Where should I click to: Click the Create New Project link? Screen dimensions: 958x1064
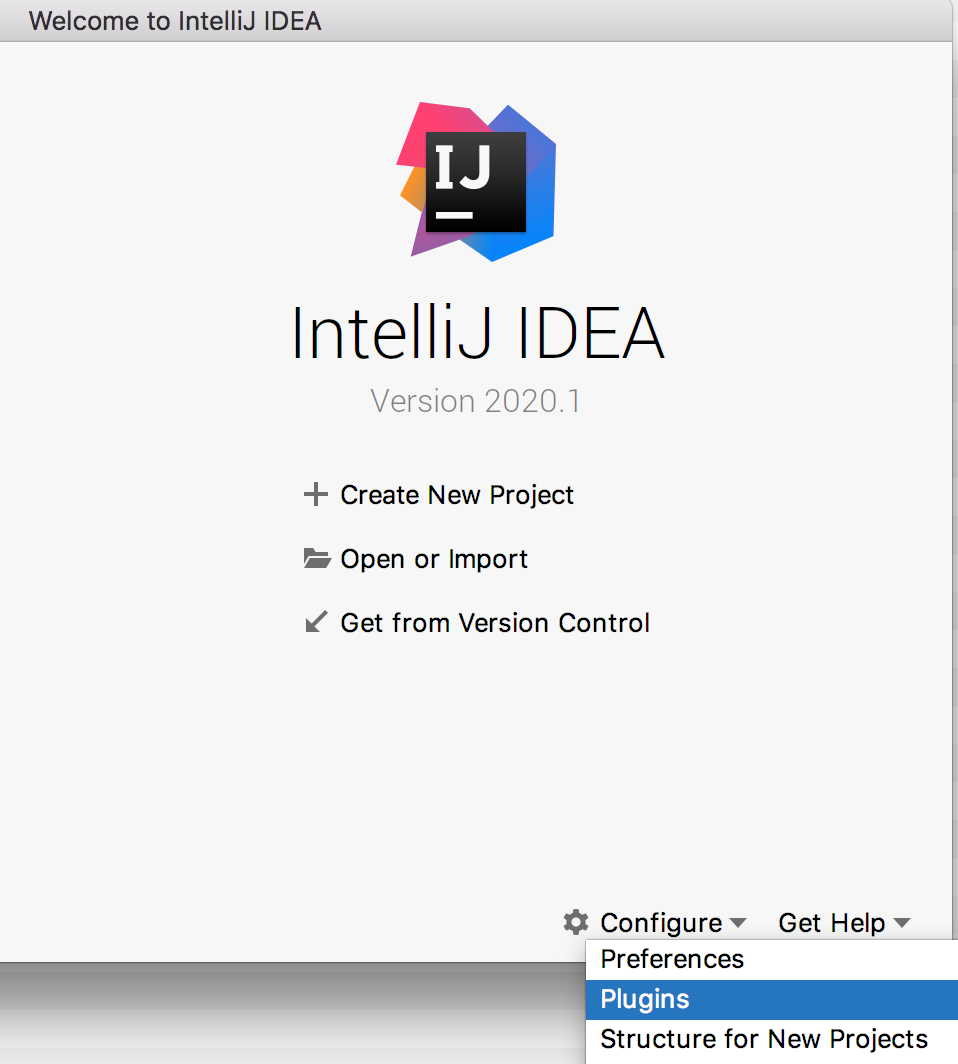pos(457,495)
